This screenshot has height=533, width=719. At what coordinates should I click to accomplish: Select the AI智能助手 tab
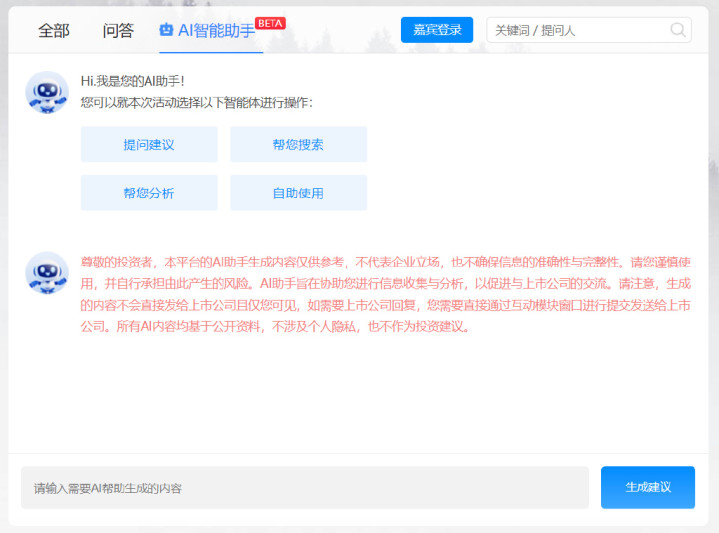point(211,31)
